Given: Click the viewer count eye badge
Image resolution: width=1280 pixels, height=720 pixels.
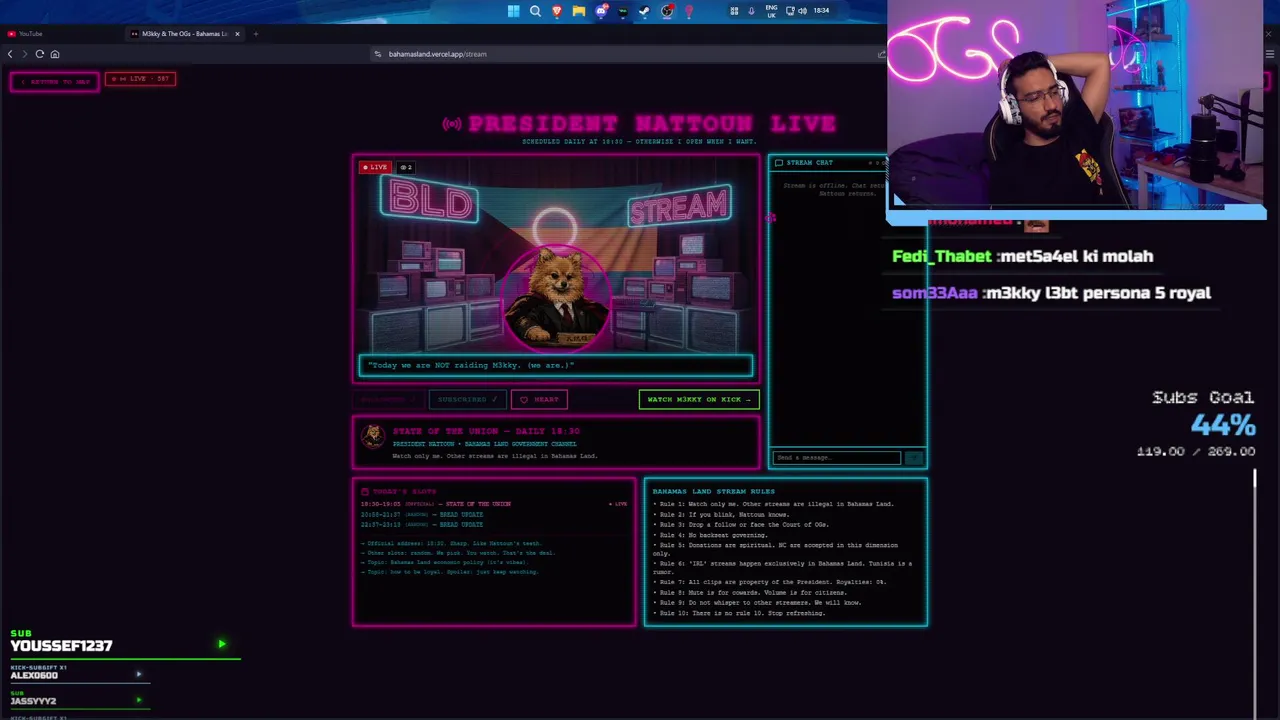Looking at the screenshot, I should pos(405,167).
